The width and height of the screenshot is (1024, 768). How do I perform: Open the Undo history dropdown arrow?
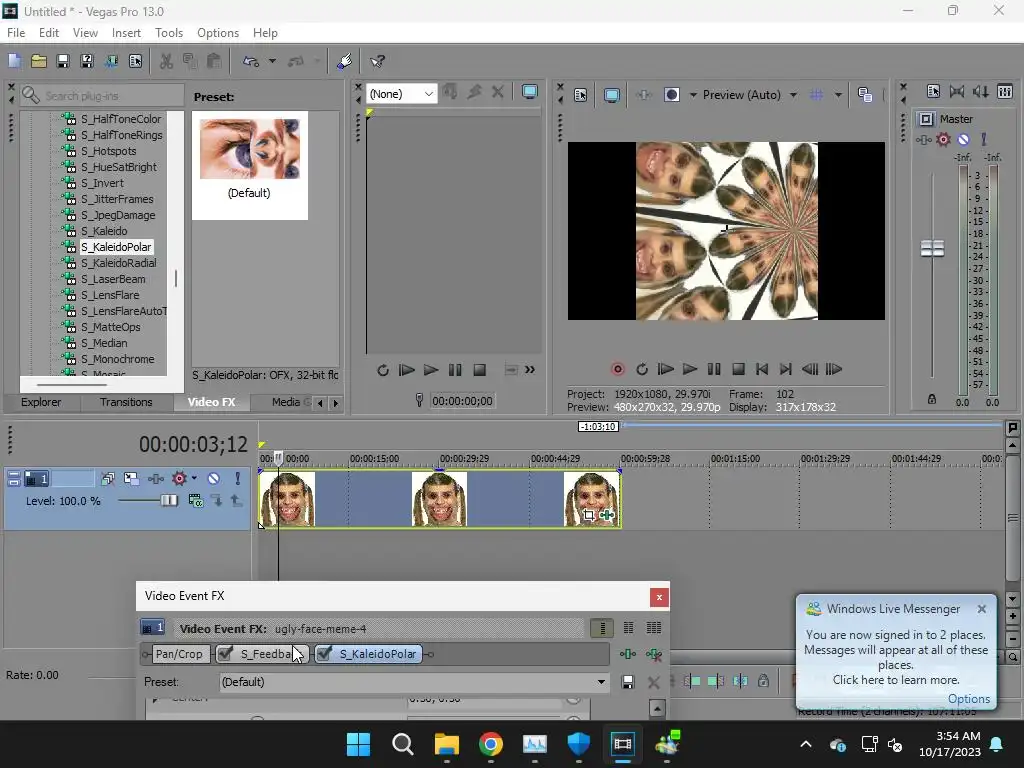[x=272, y=61]
